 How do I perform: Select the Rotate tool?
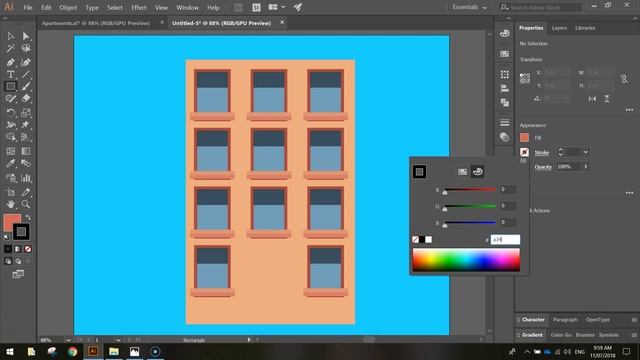point(11,113)
